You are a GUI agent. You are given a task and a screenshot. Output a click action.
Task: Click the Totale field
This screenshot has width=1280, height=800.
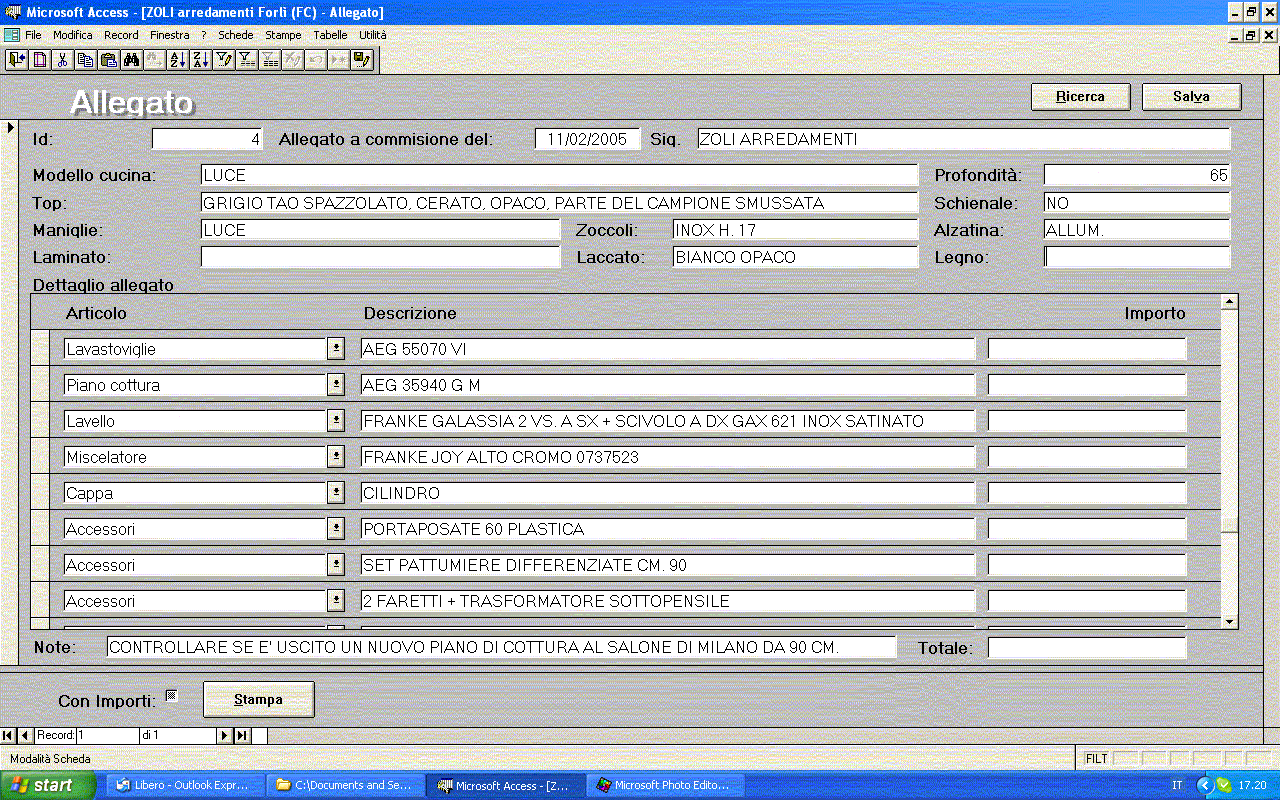tap(1087, 648)
